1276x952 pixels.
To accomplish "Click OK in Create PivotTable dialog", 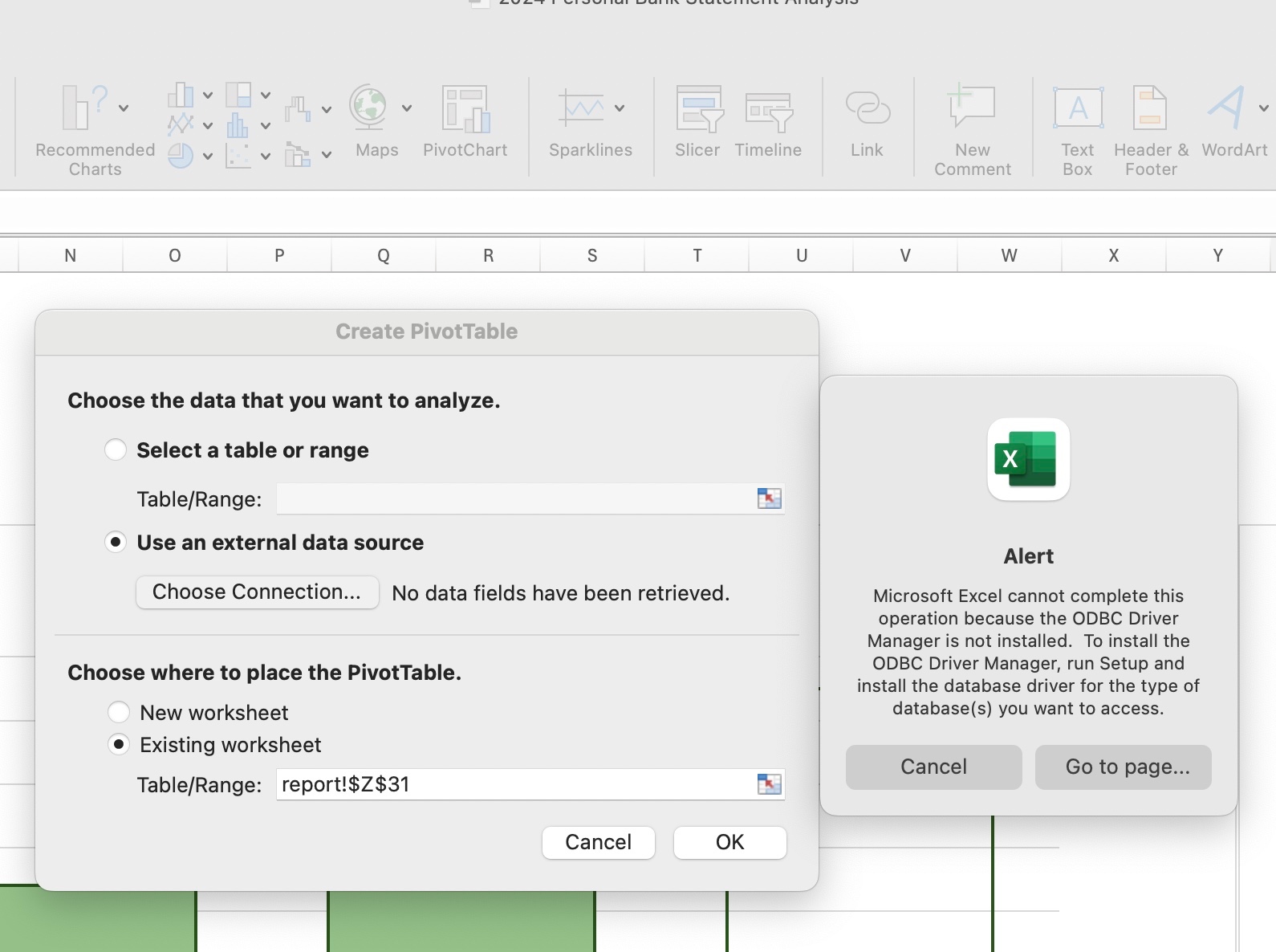I will pyautogui.click(x=730, y=842).
